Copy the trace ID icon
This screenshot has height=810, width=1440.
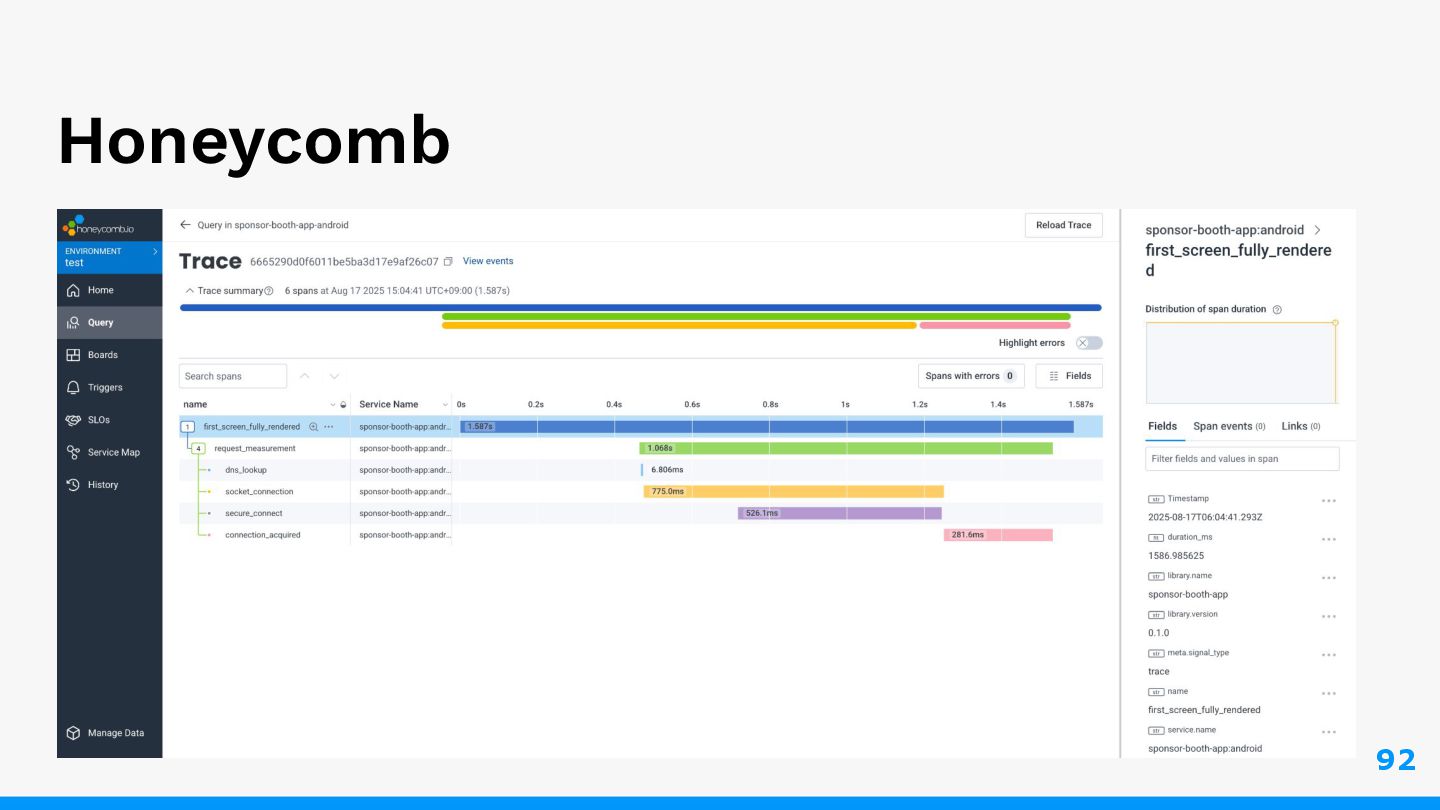448,262
